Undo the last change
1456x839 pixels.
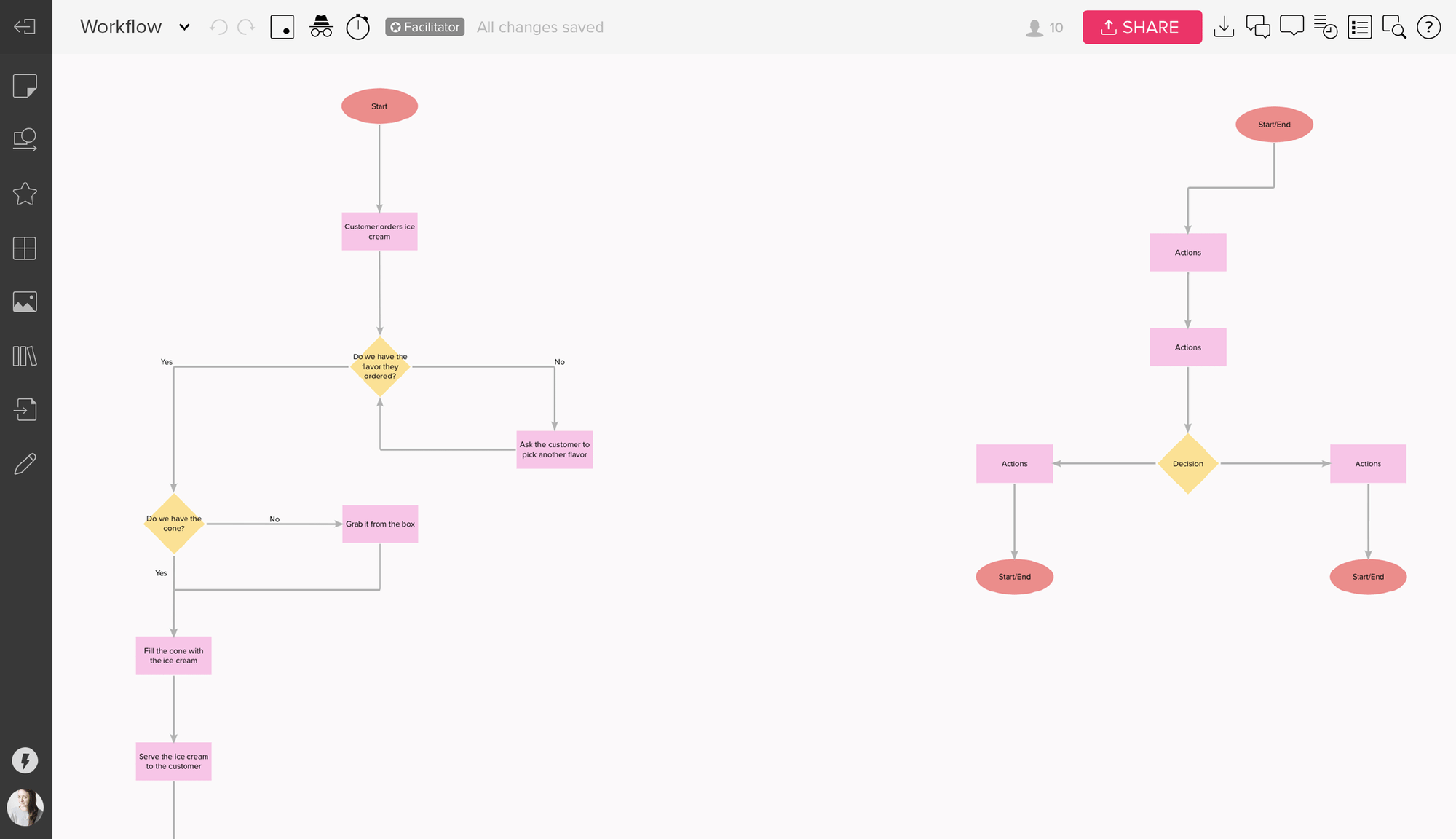pos(217,27)
